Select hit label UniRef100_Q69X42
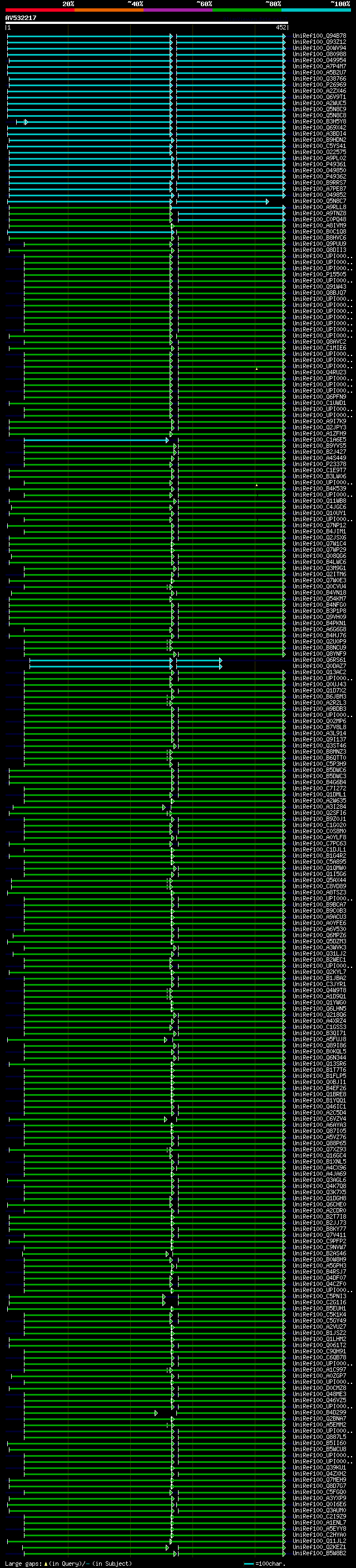Screen dimensions: 356x1568 point(319,128)
